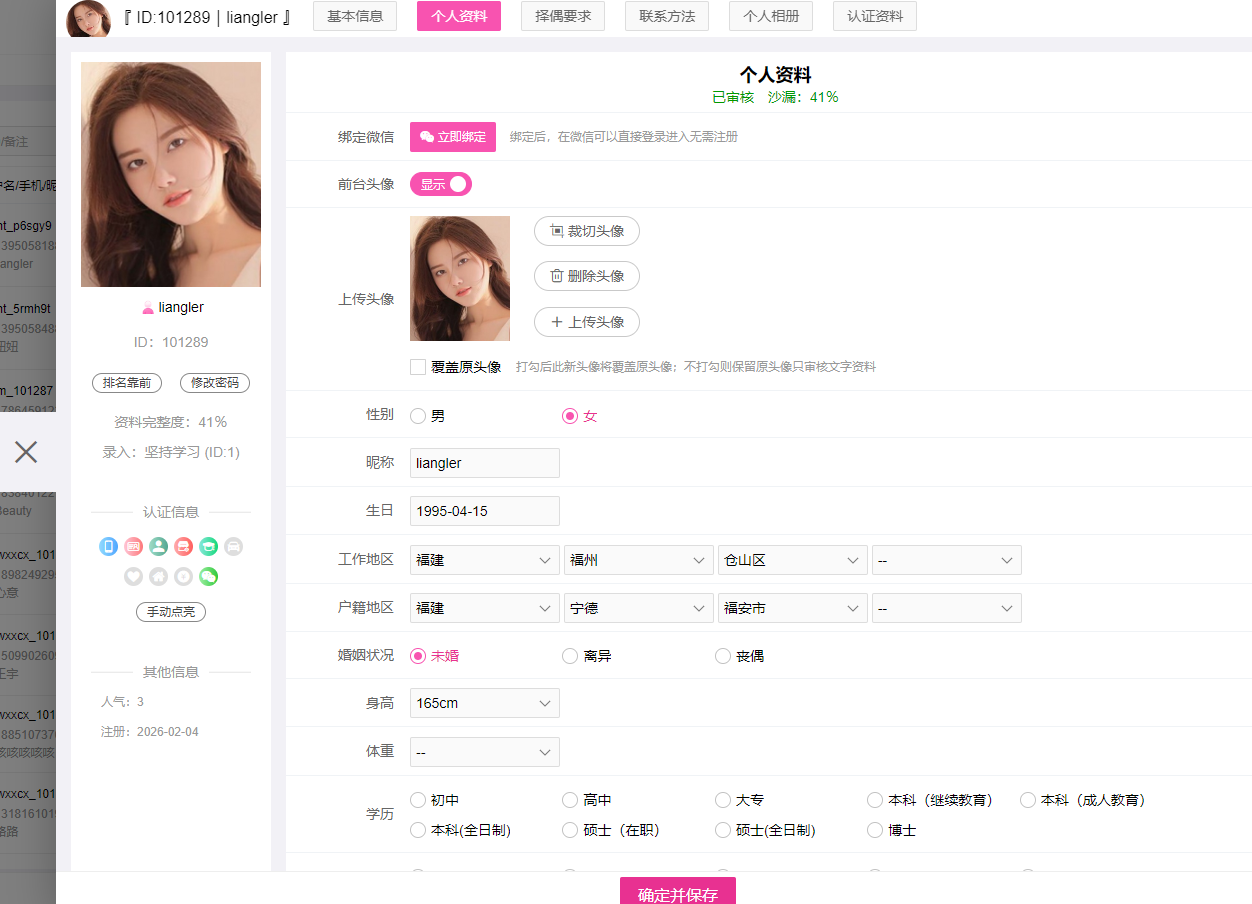Image resolution: width=1252 pixels, height=904 pixels.
Task: Select 离异 marital status option
Action: [570, 656]
